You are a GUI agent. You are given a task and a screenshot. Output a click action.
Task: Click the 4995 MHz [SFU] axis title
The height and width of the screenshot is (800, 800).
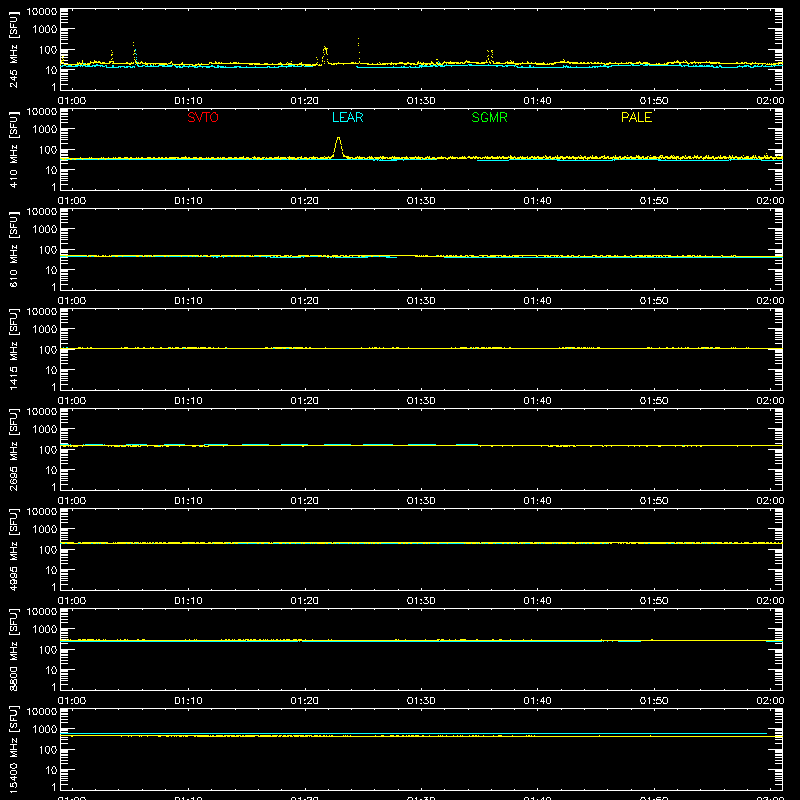(x=14, y=549)
